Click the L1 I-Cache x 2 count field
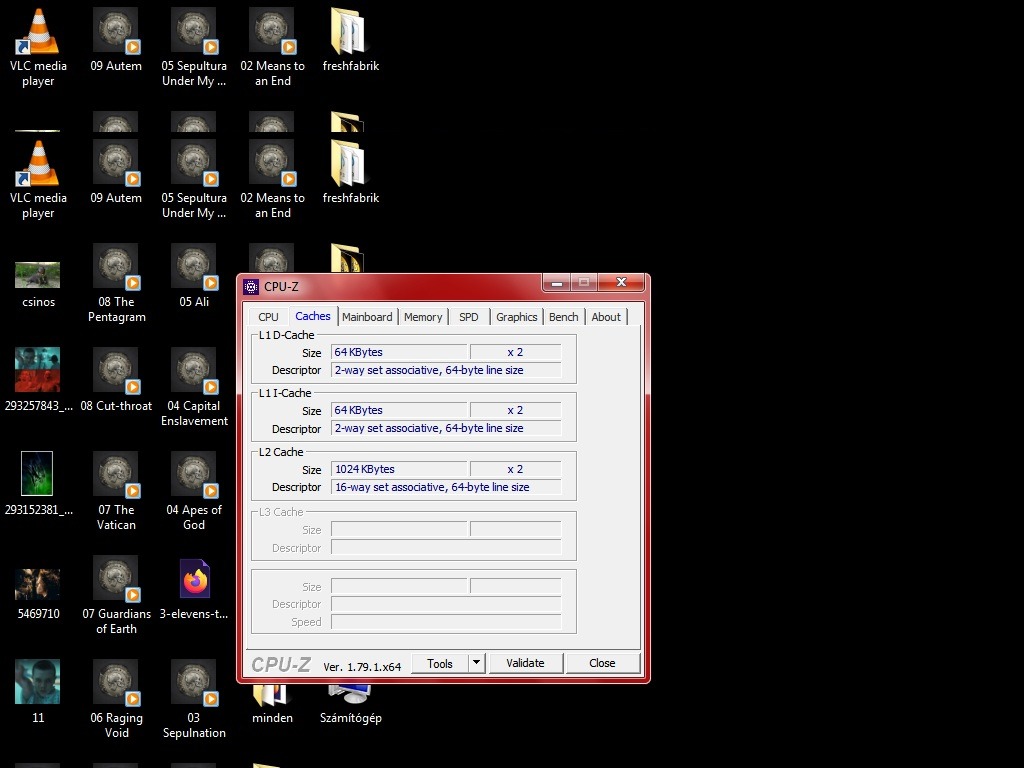Screen dimensions: 1024x768 (515, 410)
